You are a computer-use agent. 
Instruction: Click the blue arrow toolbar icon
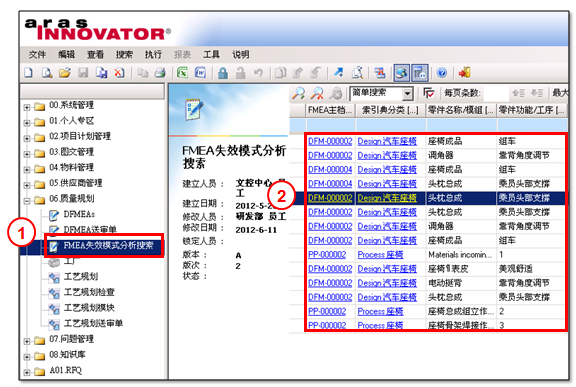coord(338,72)
